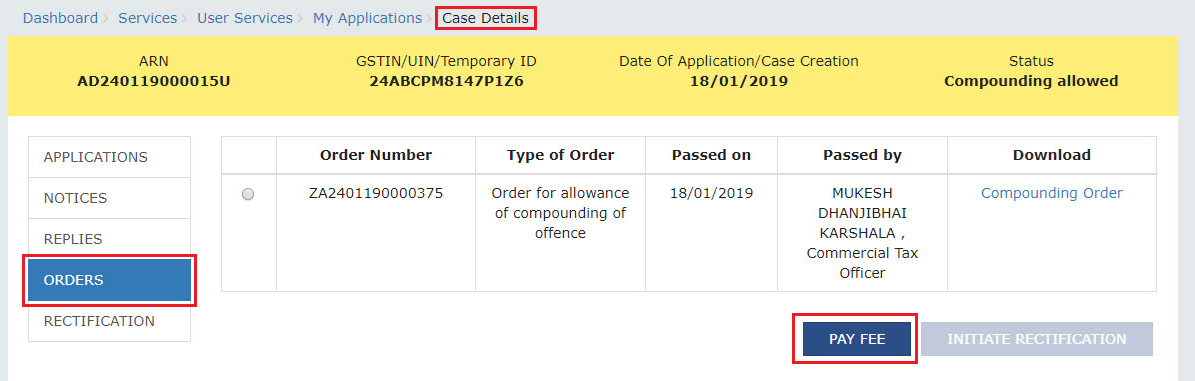Screen dimensions: 1195x381
Task: Download the Compounding Order document
Action: coord(1051,194)
